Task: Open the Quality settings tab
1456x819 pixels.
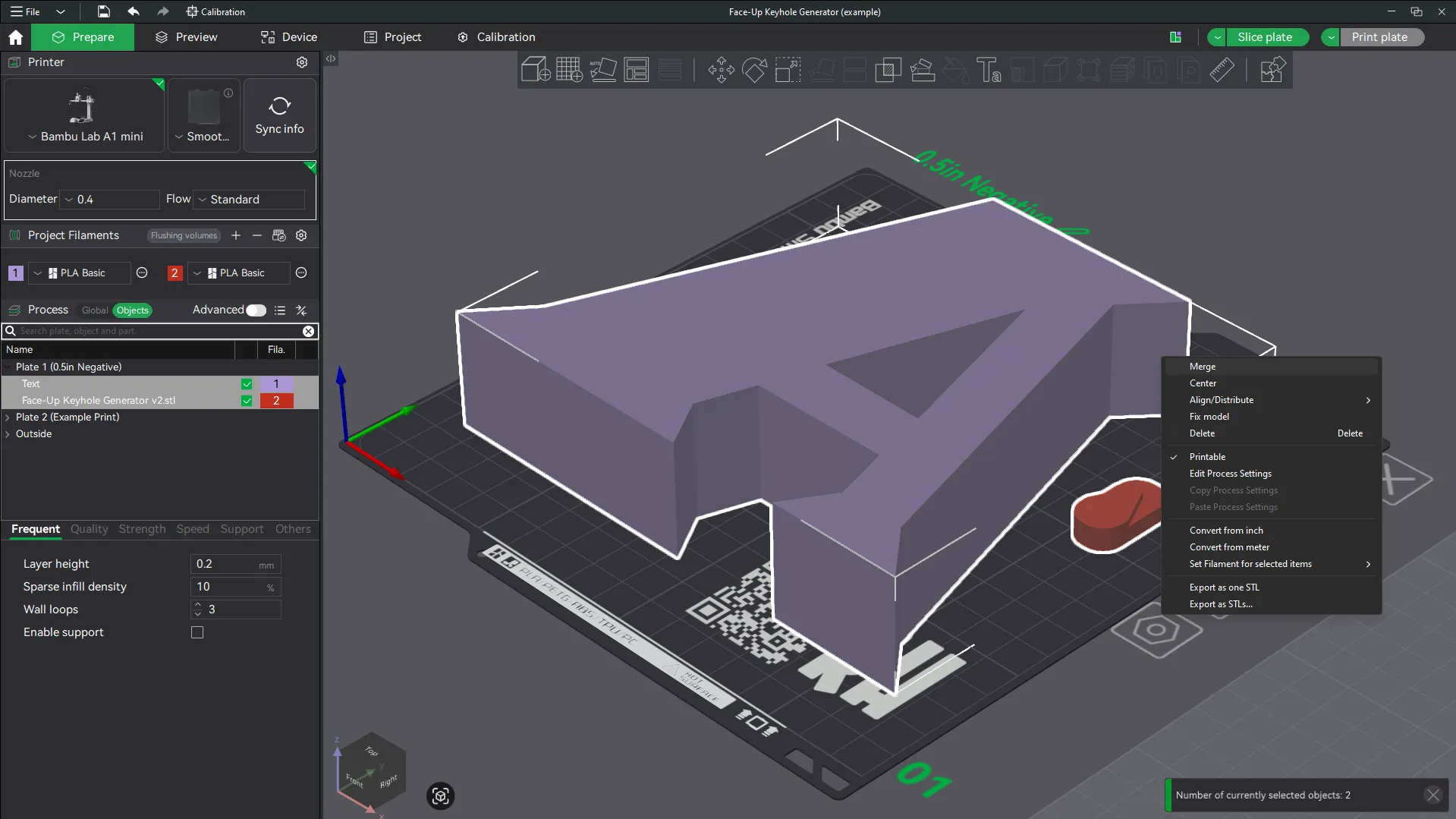Action: click(90, 529)
